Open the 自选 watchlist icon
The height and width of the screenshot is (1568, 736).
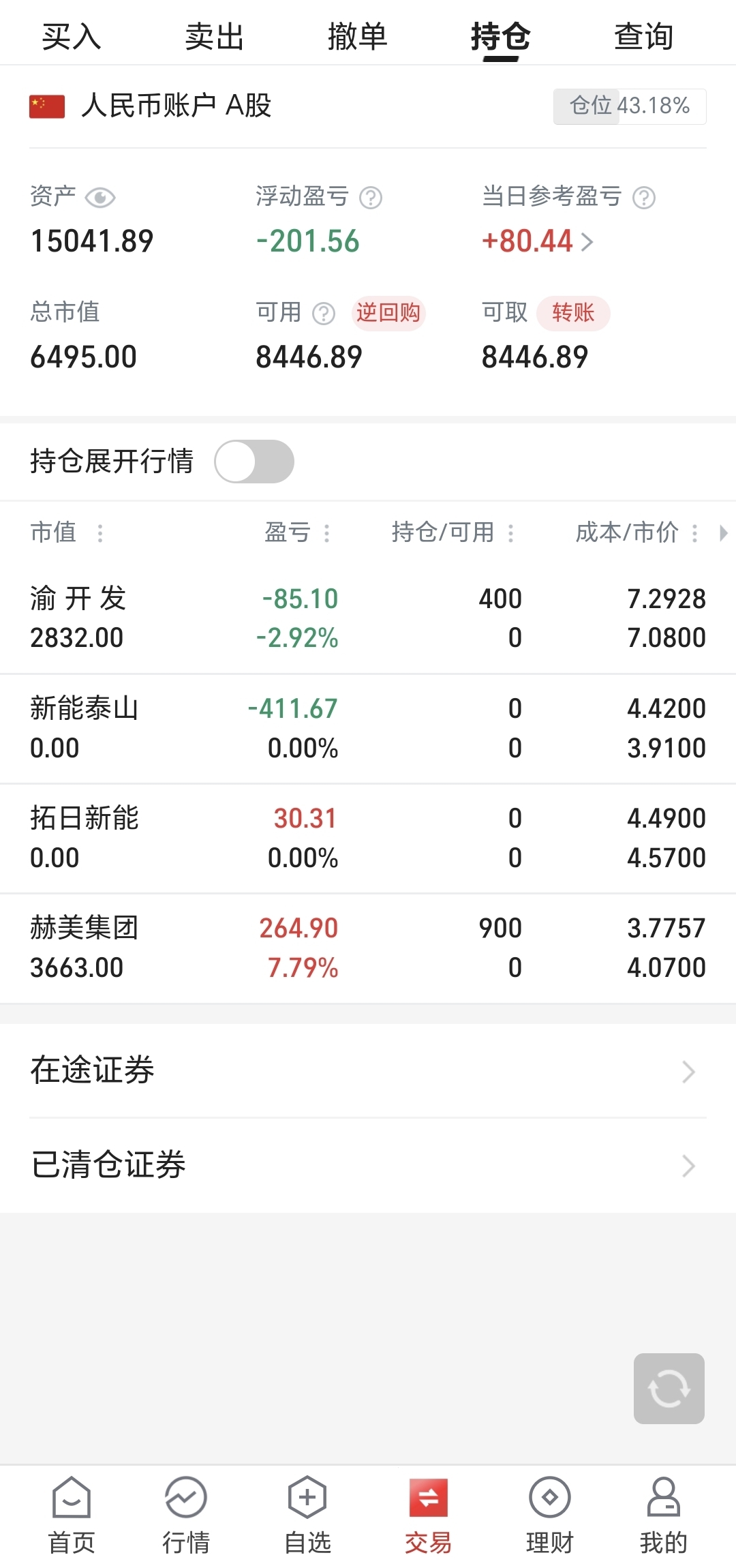tap(307, 1497)
